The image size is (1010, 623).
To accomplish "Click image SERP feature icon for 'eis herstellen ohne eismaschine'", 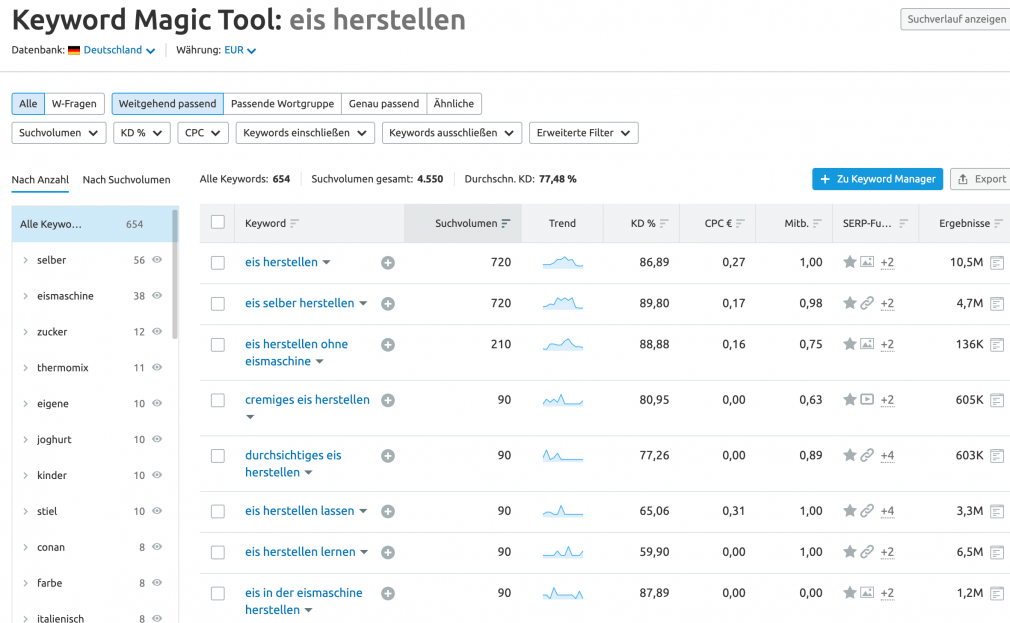I will tap(868, 344).
